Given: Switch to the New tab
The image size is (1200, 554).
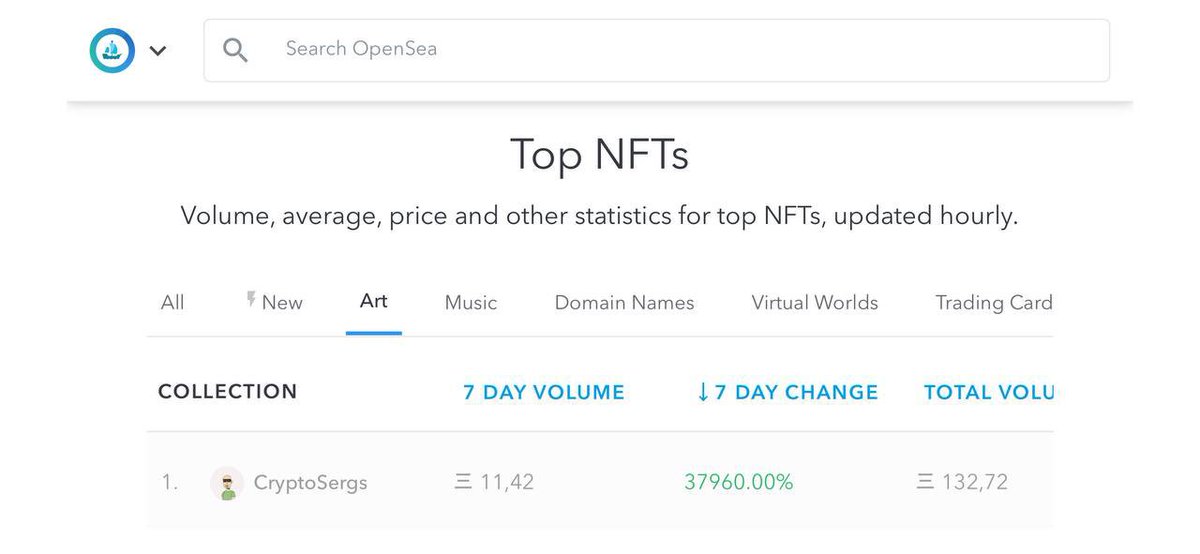Looking at the screenshot, I should (275, 302).
